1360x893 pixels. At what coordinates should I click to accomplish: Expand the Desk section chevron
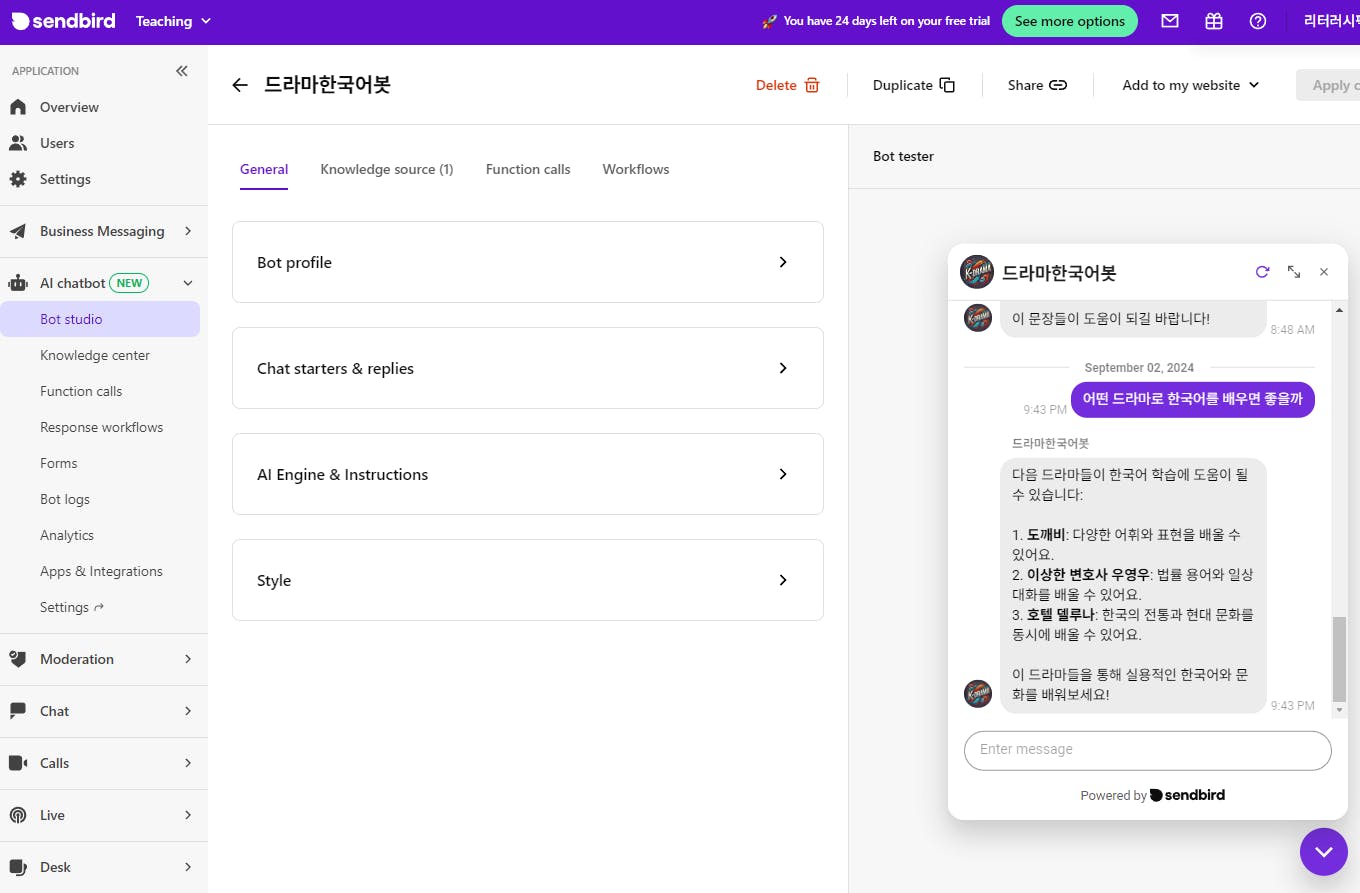point(188,867)
